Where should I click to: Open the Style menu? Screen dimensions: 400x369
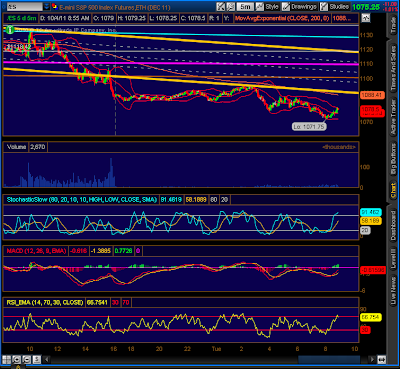(268, 7)
